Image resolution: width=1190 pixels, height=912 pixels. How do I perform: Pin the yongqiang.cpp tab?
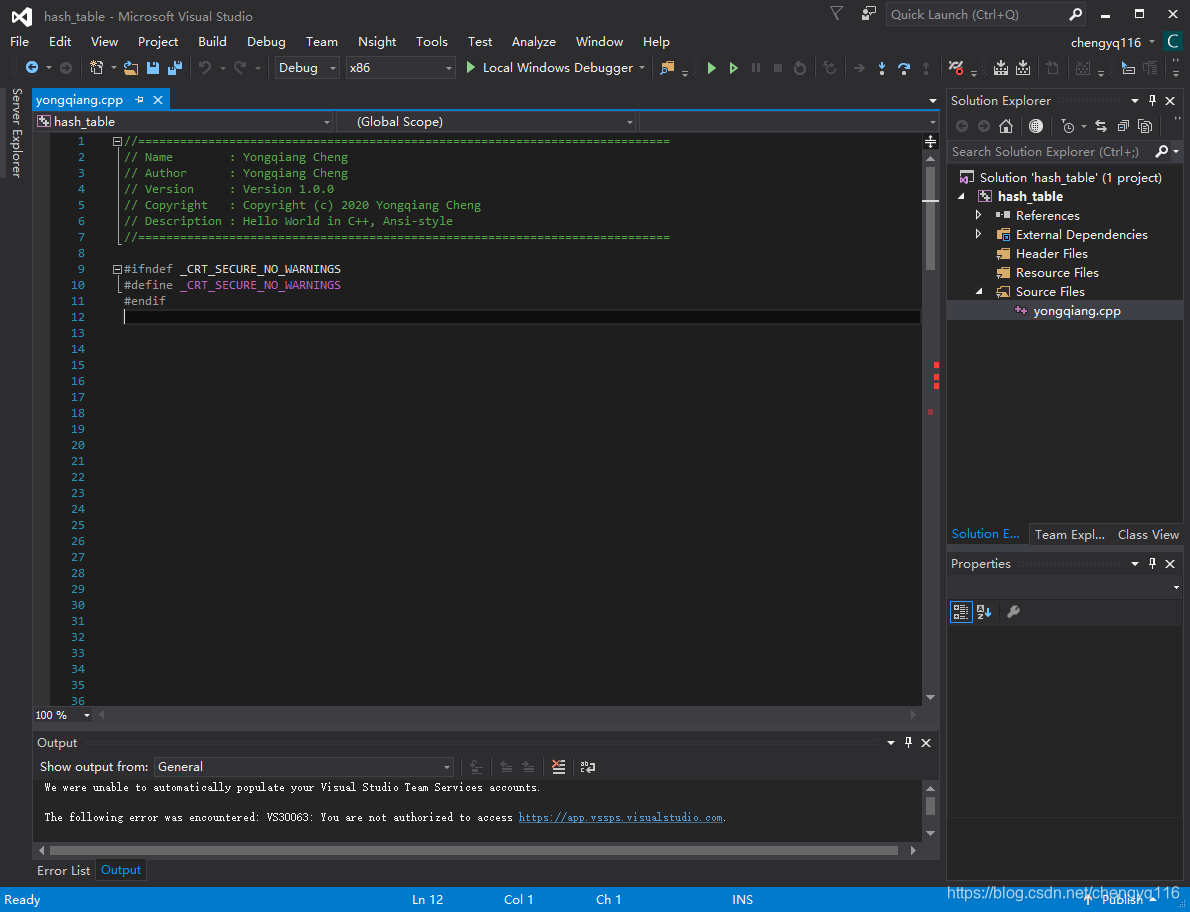pos(139,99)
